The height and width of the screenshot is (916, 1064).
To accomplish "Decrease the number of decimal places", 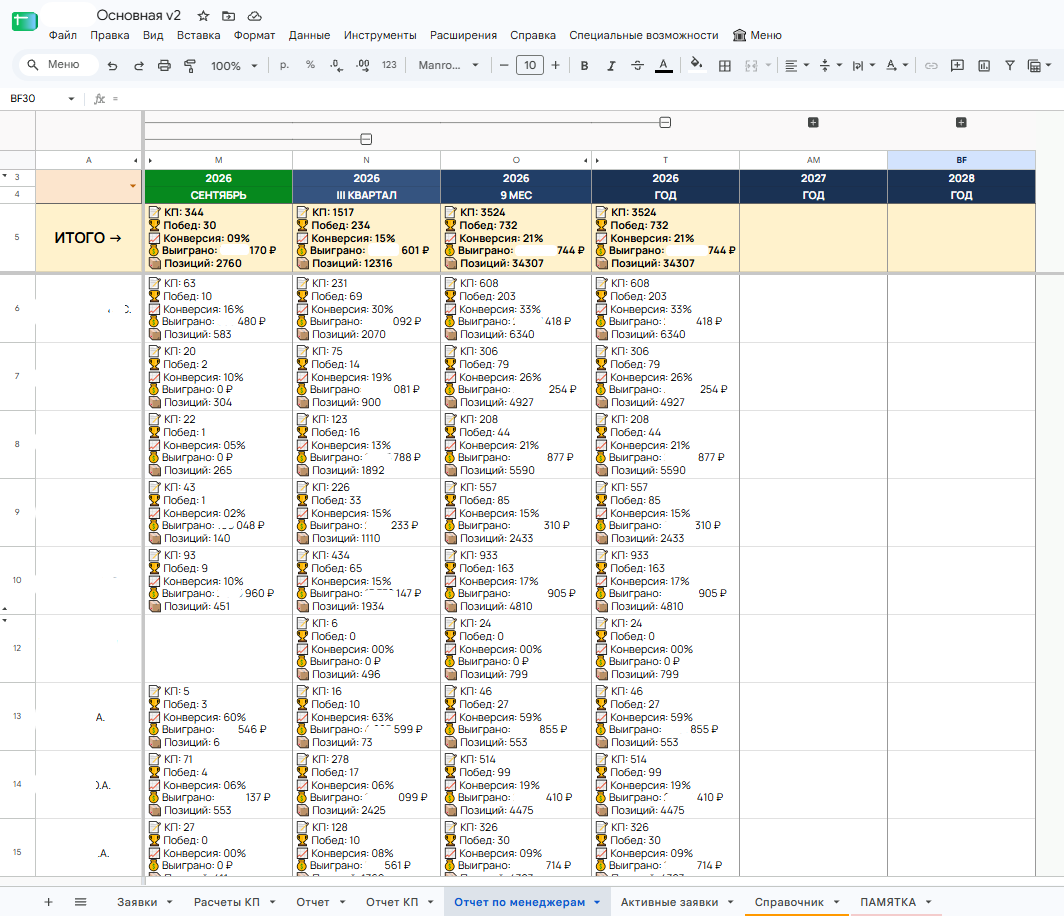I will (336, 65).
